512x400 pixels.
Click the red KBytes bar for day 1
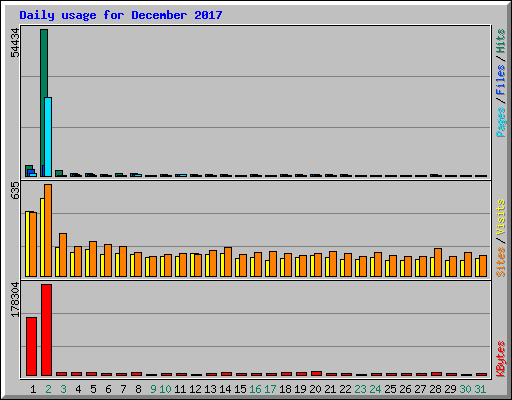[x=31, y=346]
